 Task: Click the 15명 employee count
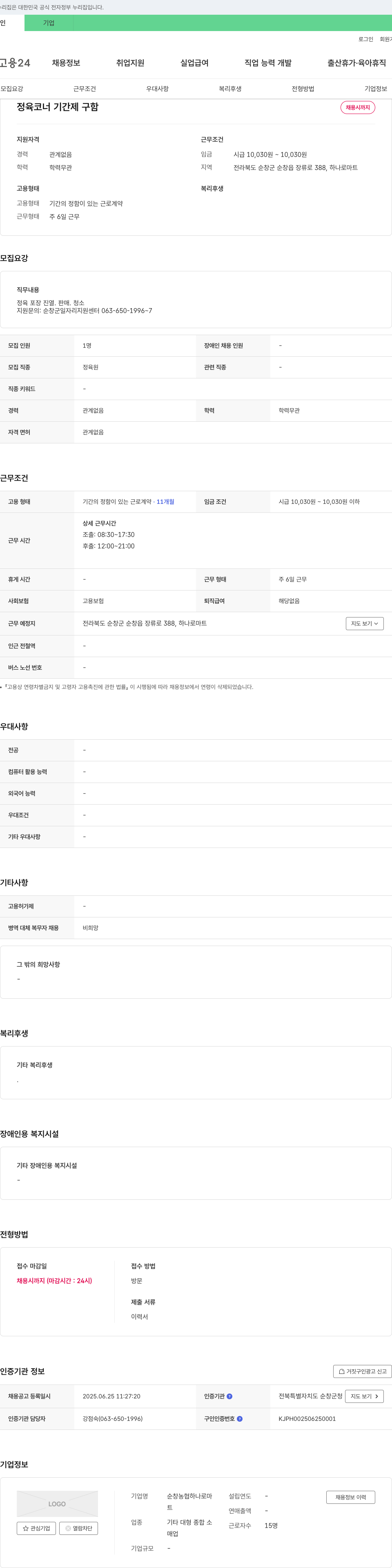(271, 1526)
